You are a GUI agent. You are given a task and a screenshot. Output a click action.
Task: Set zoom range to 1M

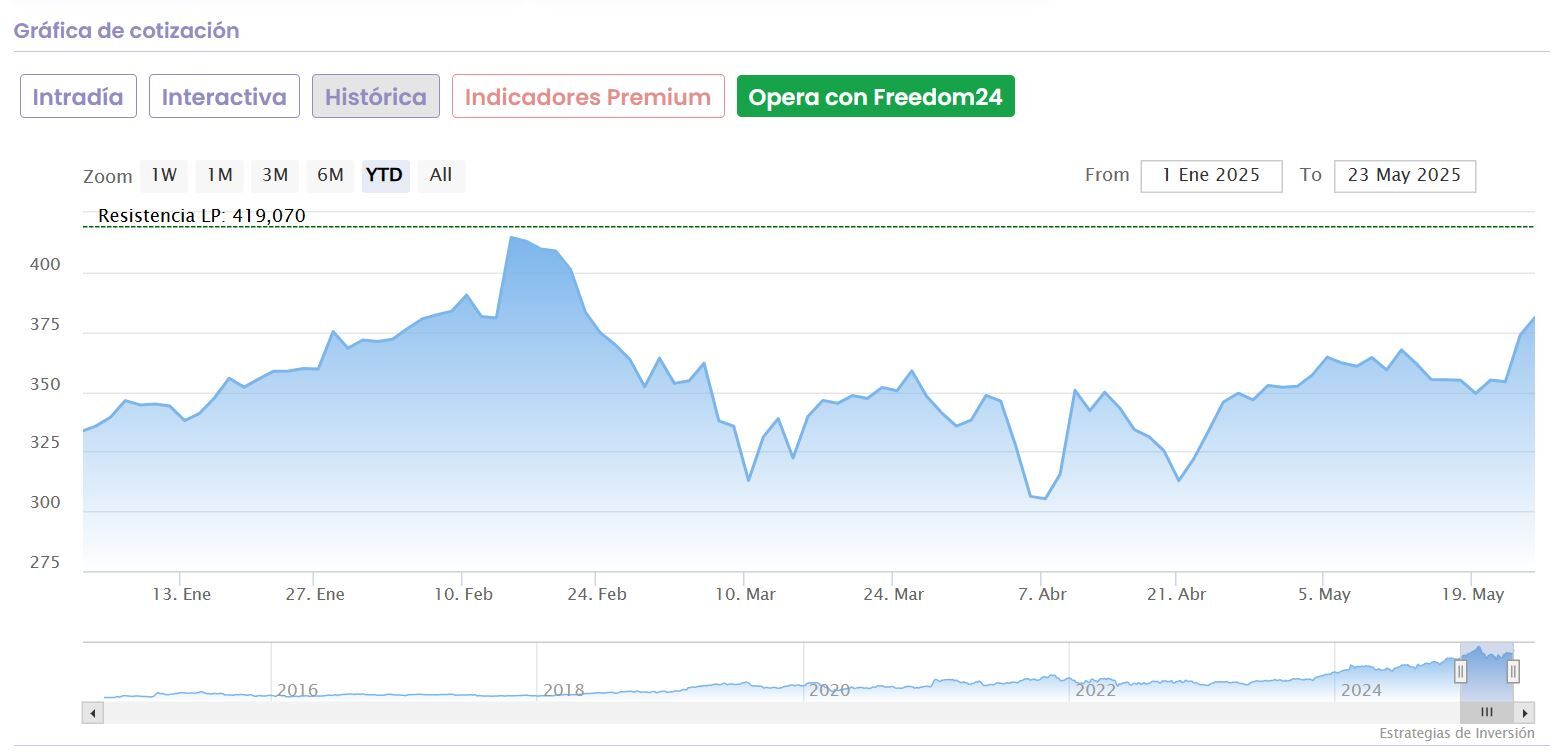(x=220, y=175)
